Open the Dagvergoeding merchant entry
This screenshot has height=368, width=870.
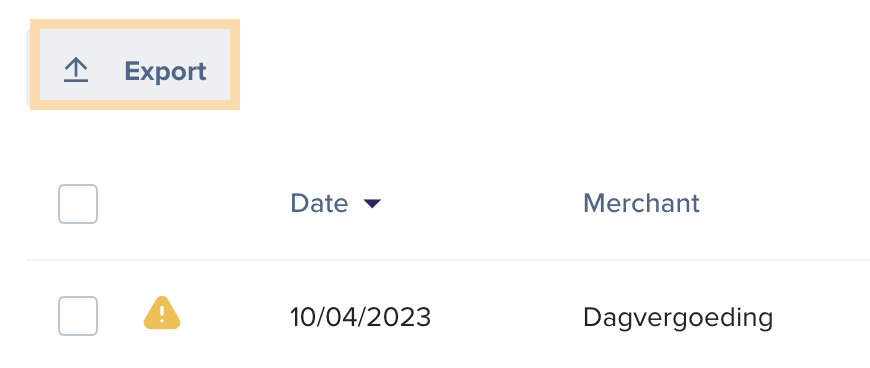coord(677,319)
